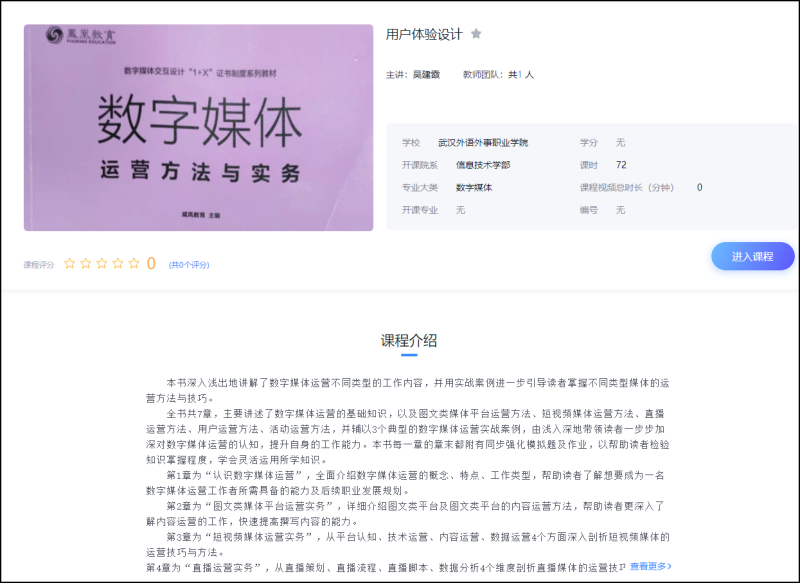
Task: Click department 信息技术学部
Action: [483, 165]
